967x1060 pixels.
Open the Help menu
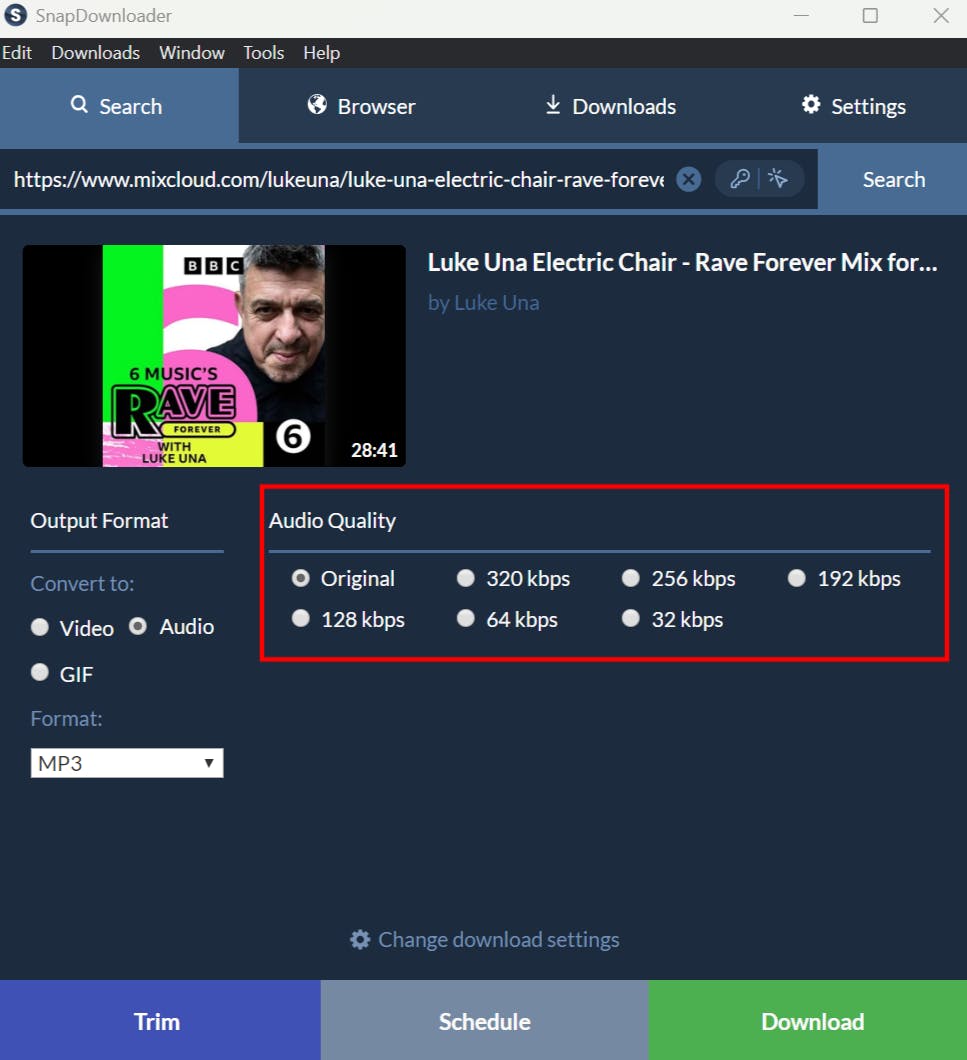(321, 53)
